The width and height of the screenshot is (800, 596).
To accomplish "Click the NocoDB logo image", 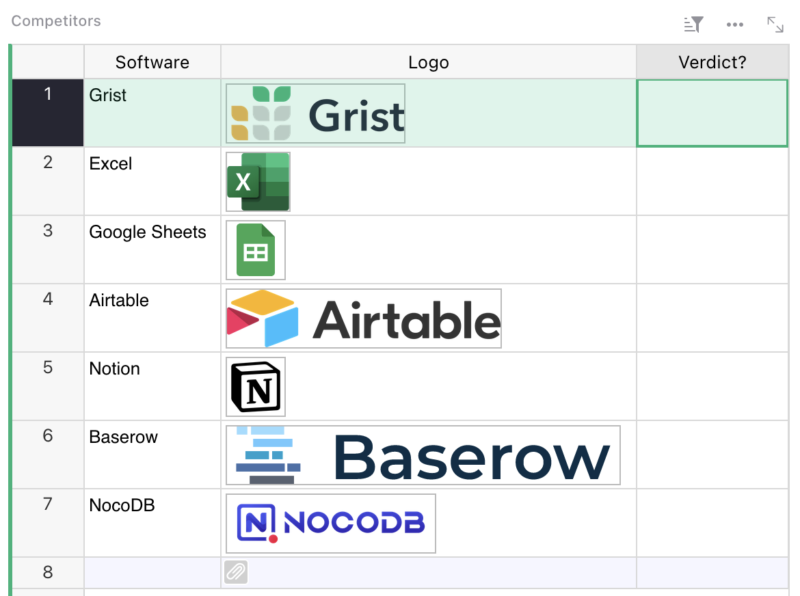I will [330, 523].
